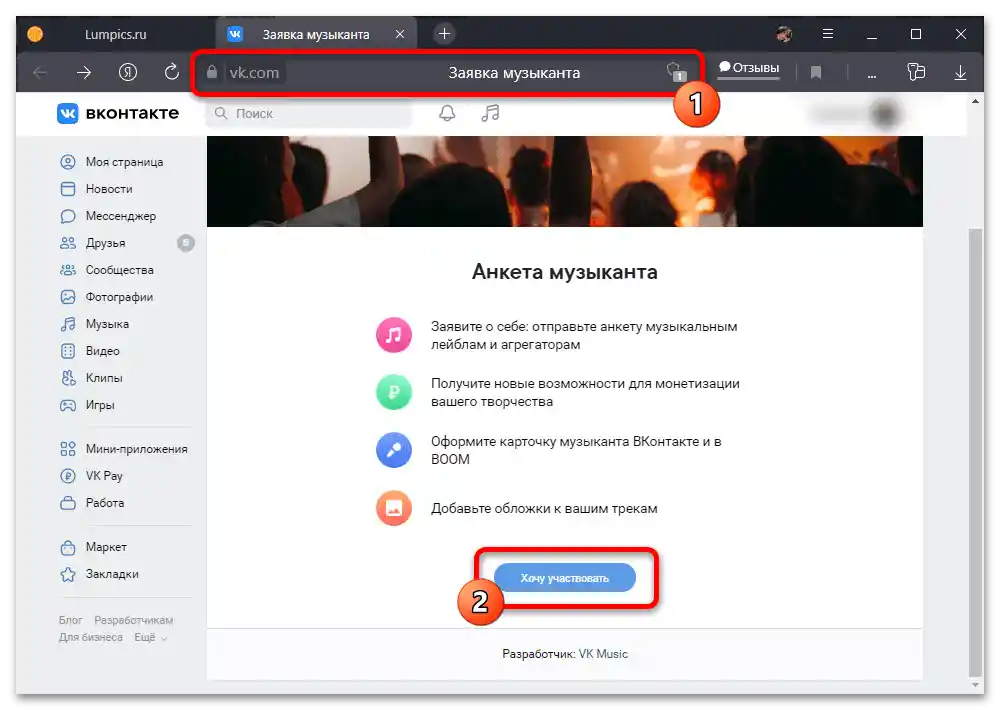Screen dimensions: 1000x710
Task: Click the Добавьте обложки к вашим трекам text
Action: [x=544, y=508]
